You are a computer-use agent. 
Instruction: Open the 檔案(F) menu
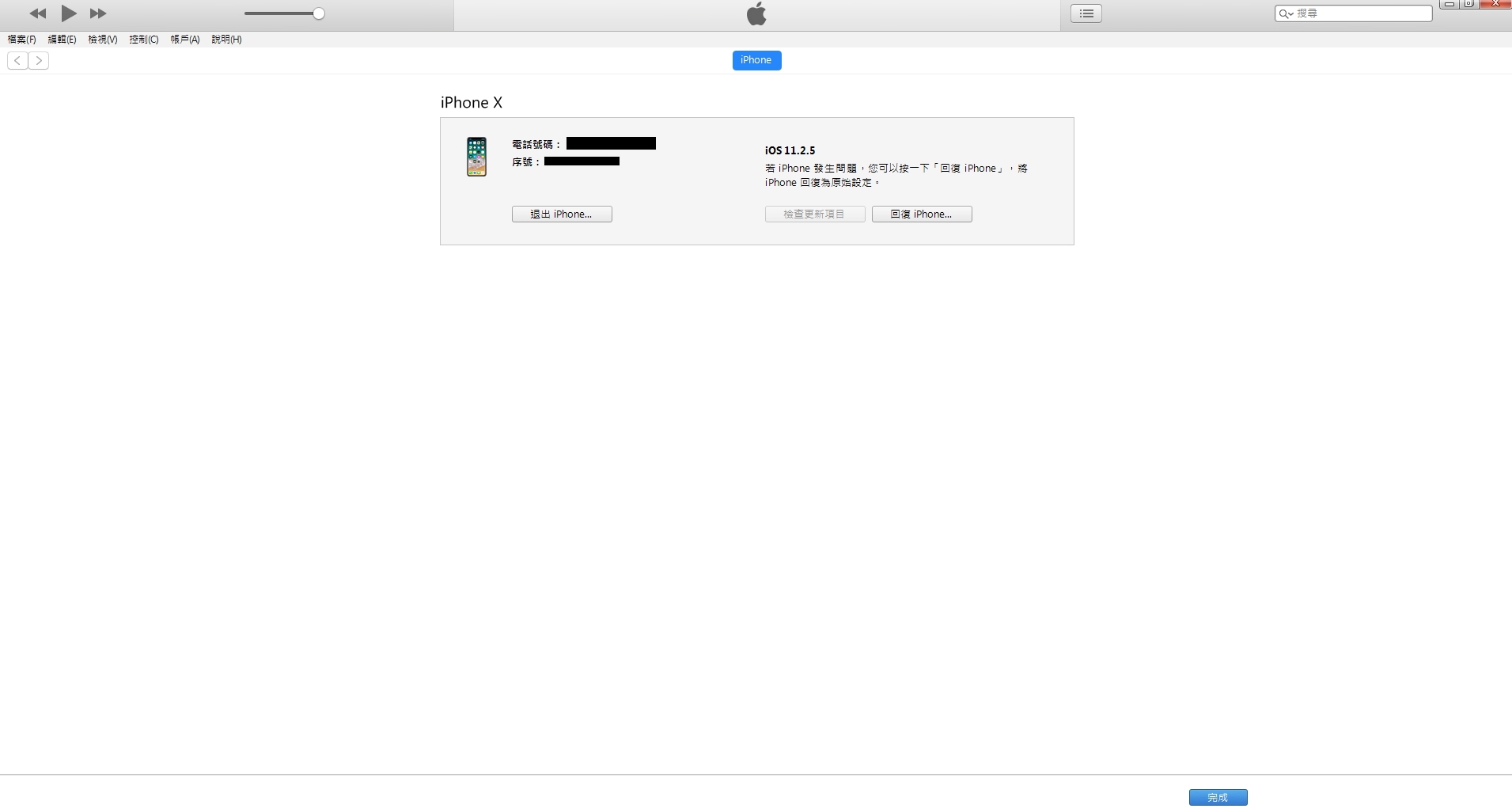pos(22,40)
